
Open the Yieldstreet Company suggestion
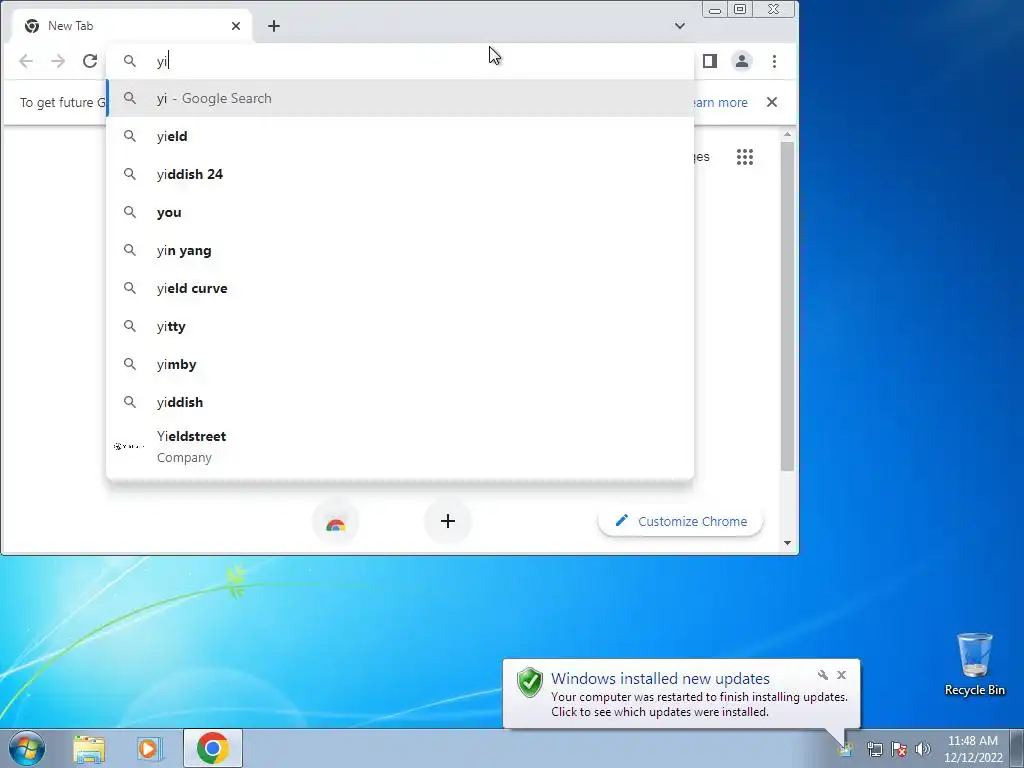coord(400,447)
